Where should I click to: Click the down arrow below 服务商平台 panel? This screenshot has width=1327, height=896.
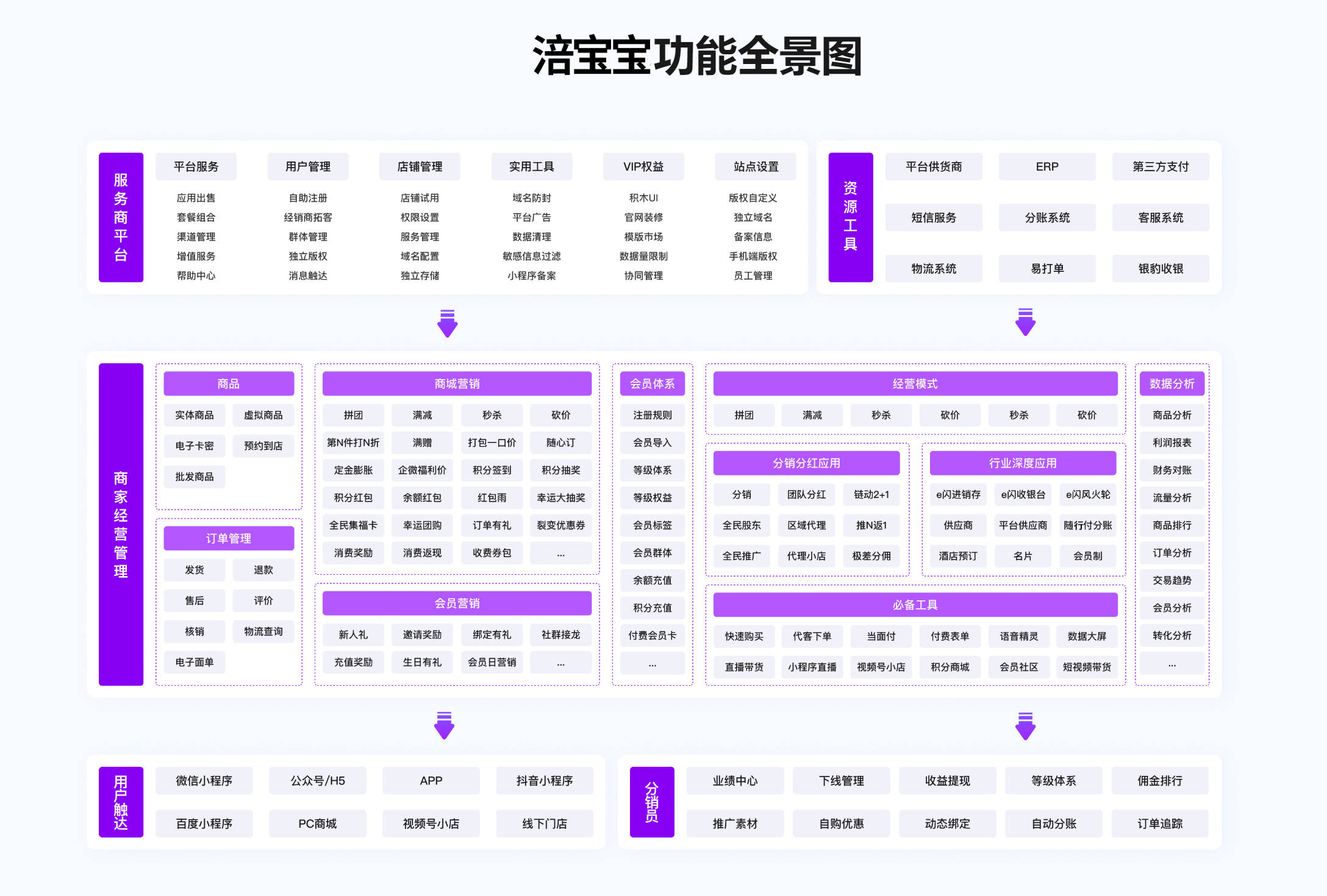click(x=447, y=324)
